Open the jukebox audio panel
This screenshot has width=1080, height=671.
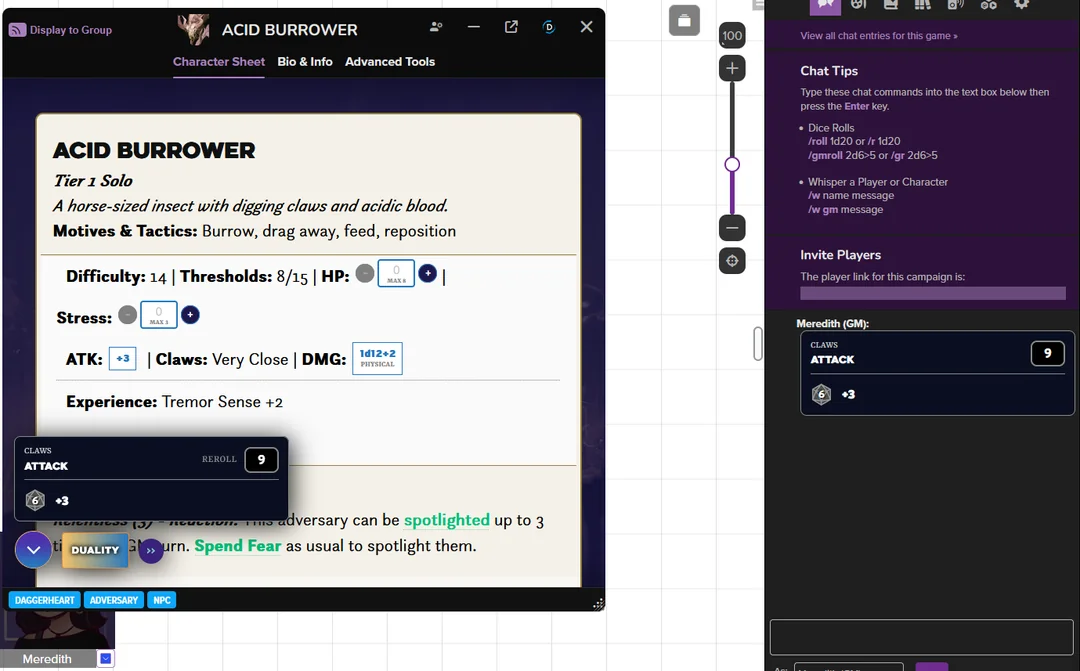click(955, 7)
